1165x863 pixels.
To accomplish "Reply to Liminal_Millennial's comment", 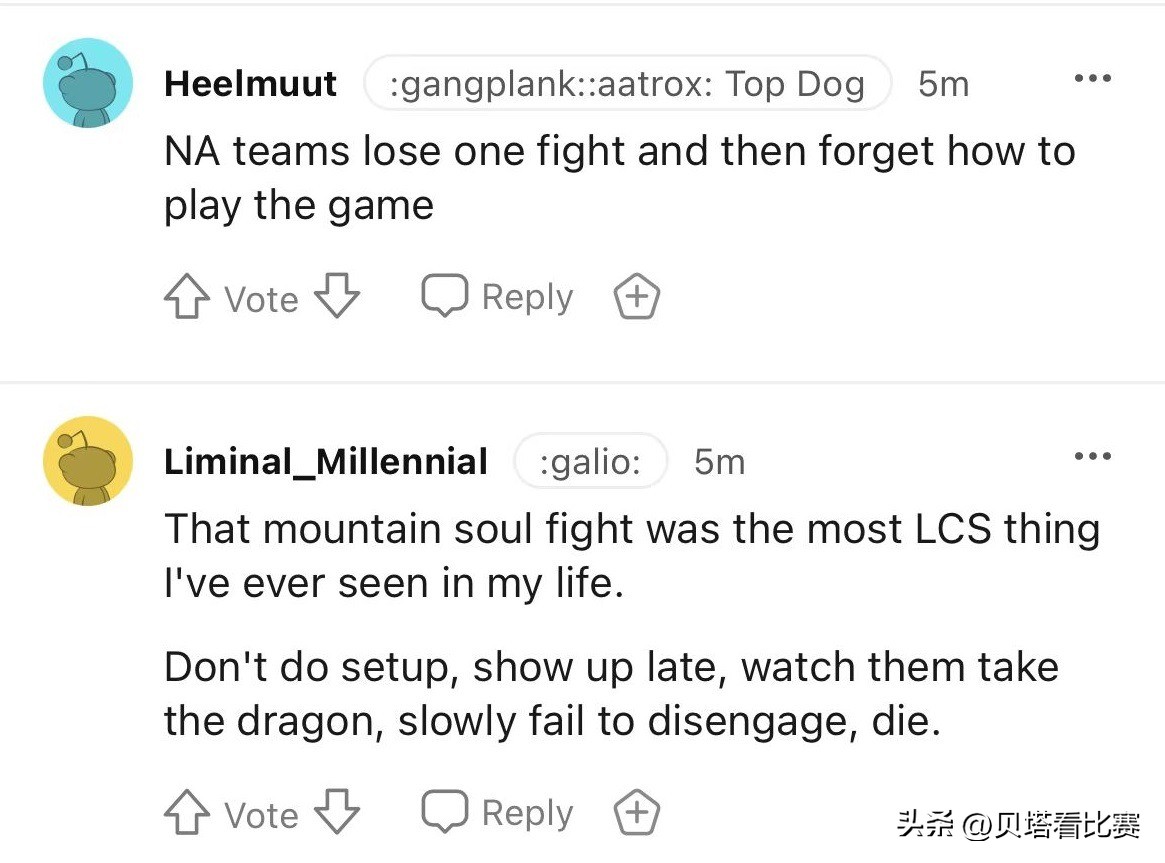I will (527, 811).
